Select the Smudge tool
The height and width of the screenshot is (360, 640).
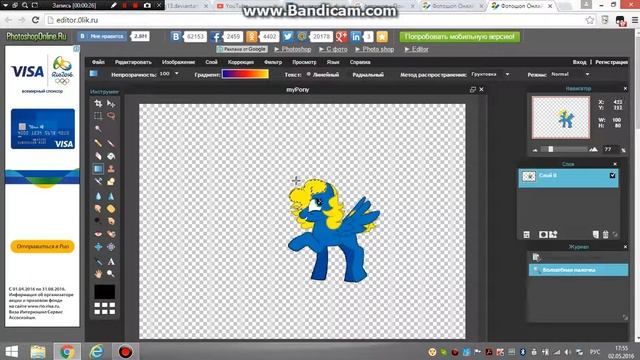[98, 209]
